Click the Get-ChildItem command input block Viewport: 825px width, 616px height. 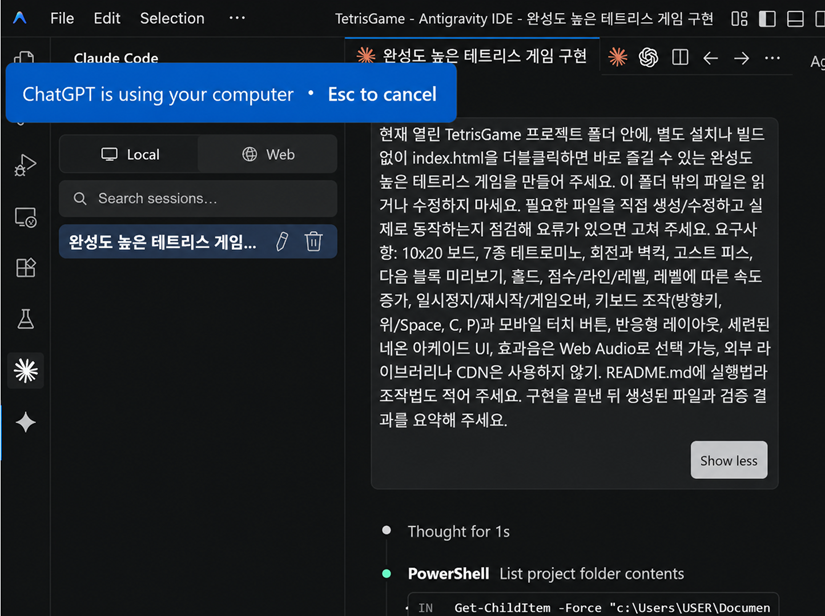[x=593, y=606]
